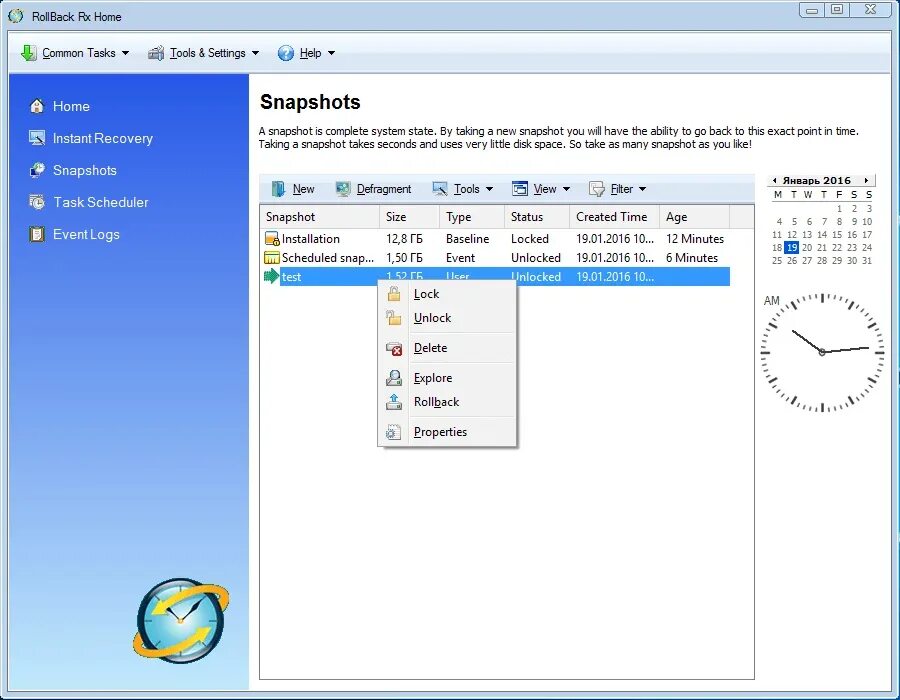900x700 pixels.
Task: Click the 'Locked' status cell
Action: (530, 239)
